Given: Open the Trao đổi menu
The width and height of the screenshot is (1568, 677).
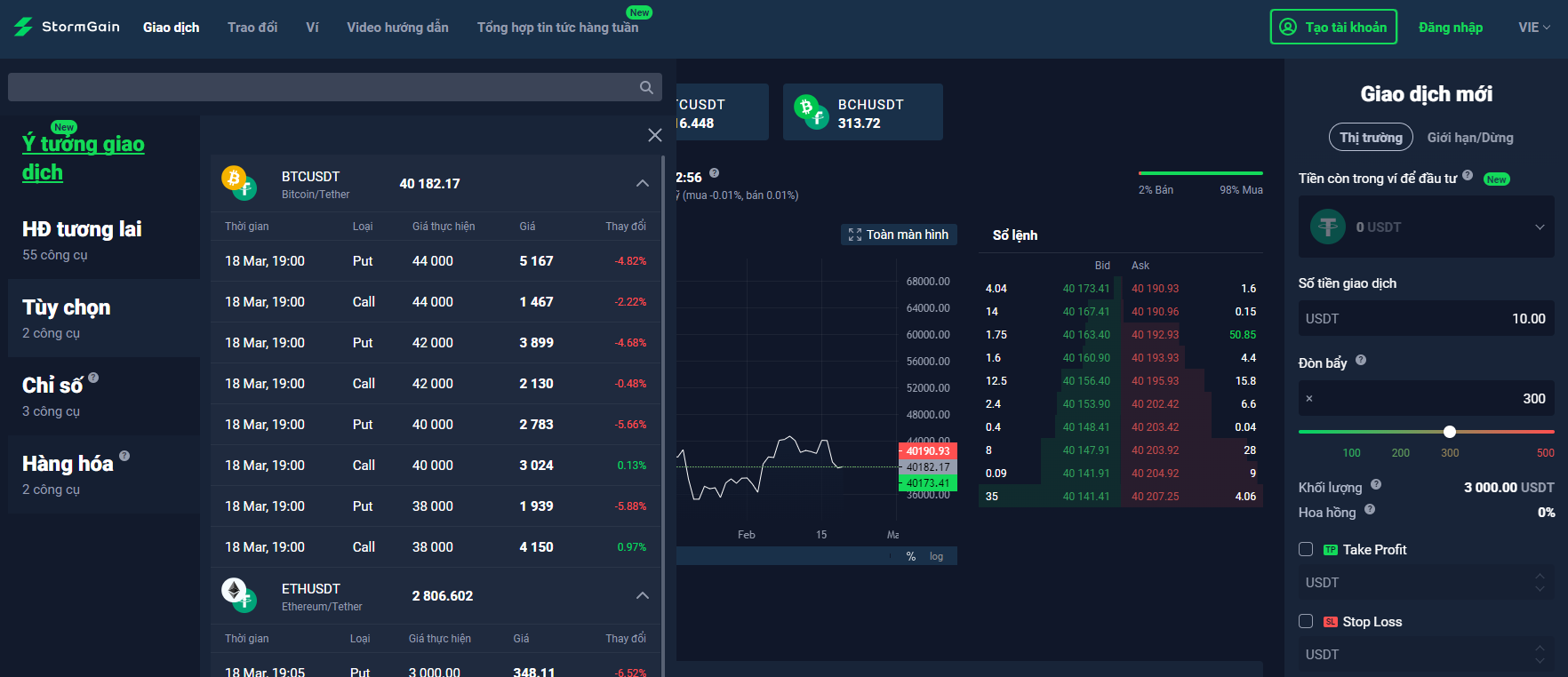Looking at the screenshot, I should click(252, 27).
